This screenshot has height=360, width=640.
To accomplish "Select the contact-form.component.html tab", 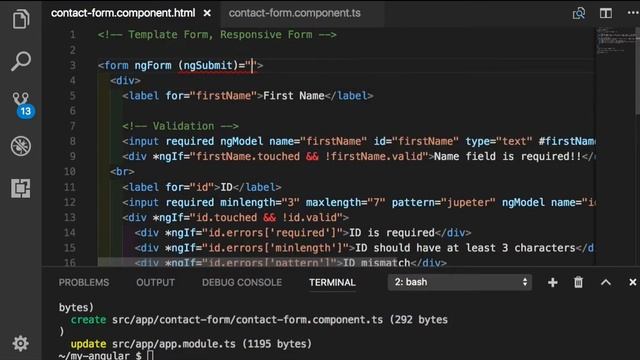I will point(123,13).
